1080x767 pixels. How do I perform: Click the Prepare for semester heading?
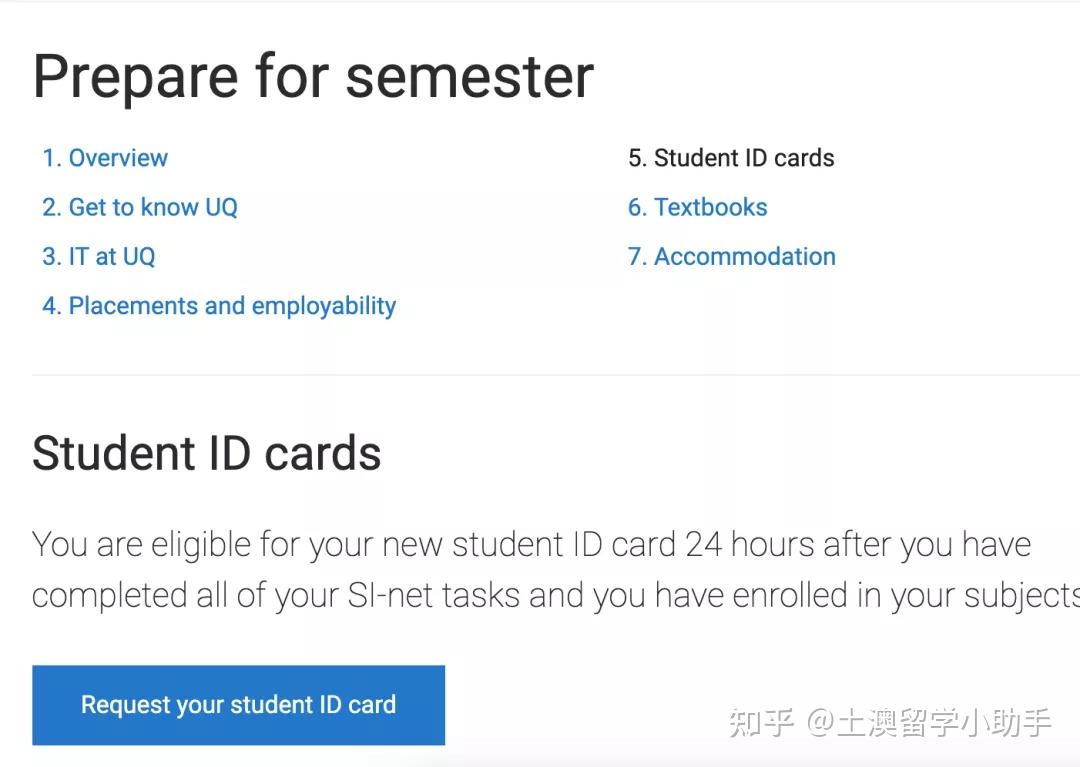[x=313, y=75]
